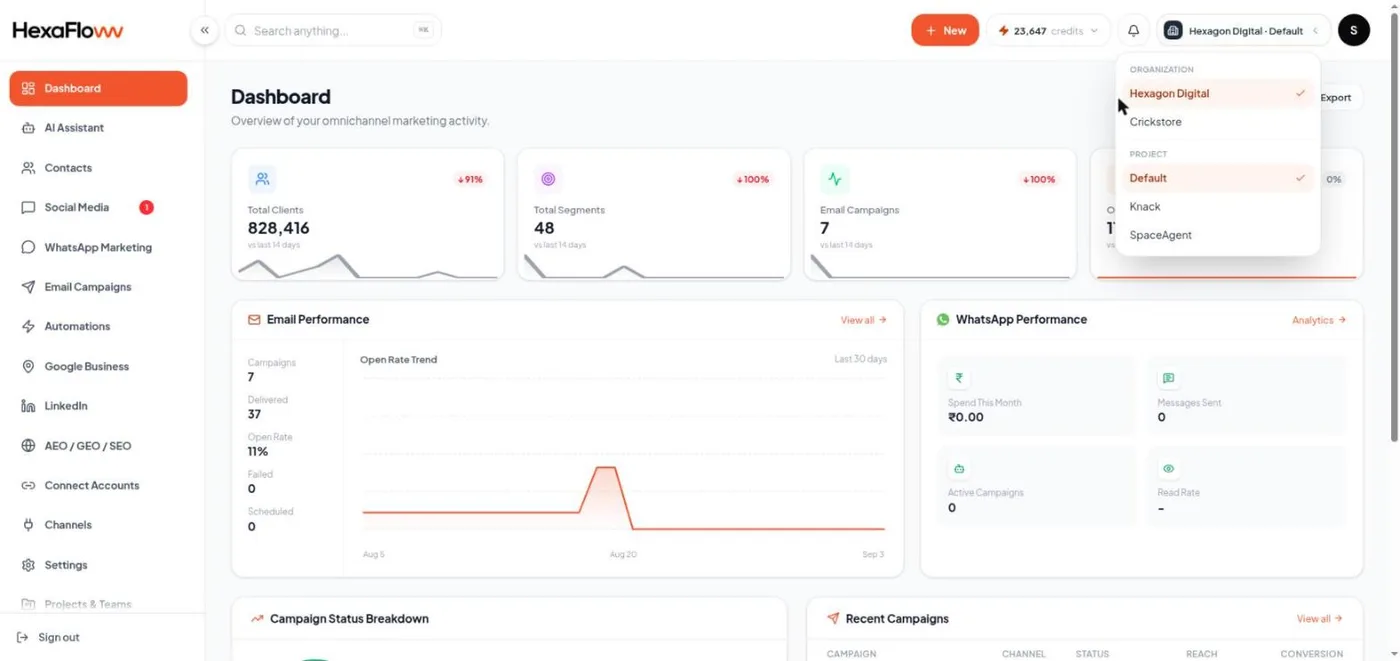This screenshot has height=661, width=1400.
Task: Click the Last 30 days label
Action: [x=861, y=359]
